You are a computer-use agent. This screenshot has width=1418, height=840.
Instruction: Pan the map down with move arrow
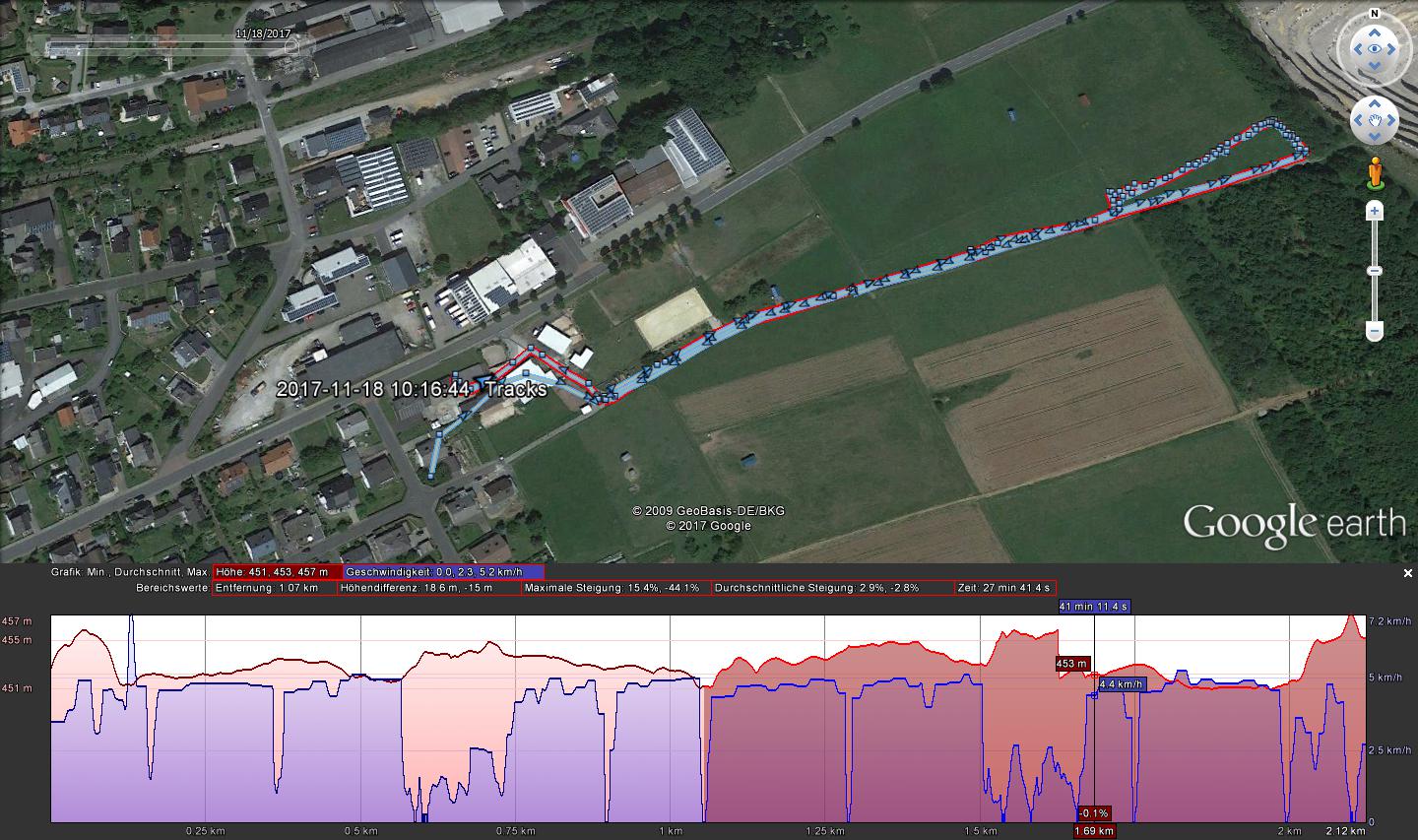[1374, 138]
